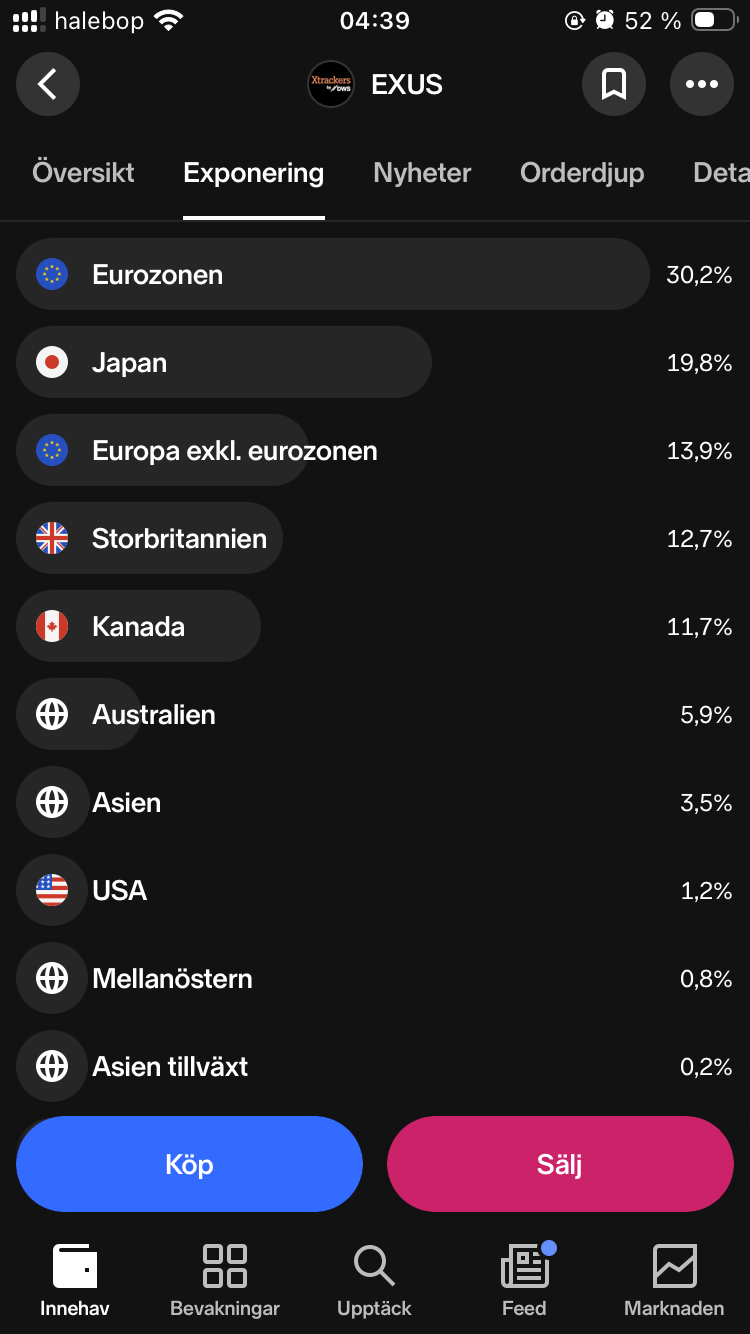Screen dimensions: 750x1334
Task: Switch to the Översikt tab
Action: [83, 172]
